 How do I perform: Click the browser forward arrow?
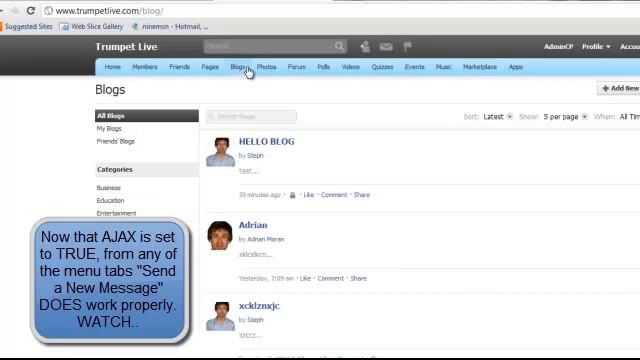pos(15,11)
